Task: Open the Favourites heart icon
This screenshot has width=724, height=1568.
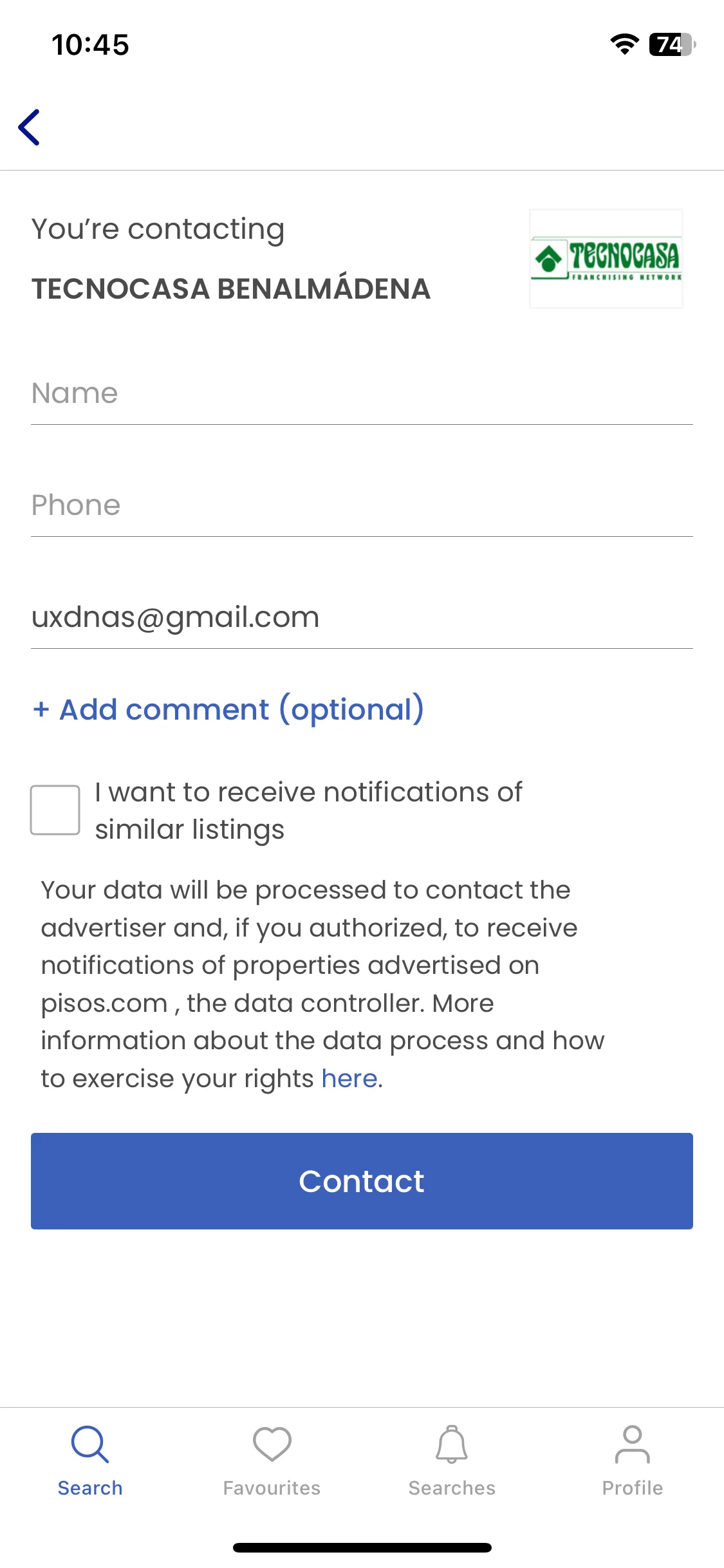Action: pyautogui.click(x=272, y=1444)
